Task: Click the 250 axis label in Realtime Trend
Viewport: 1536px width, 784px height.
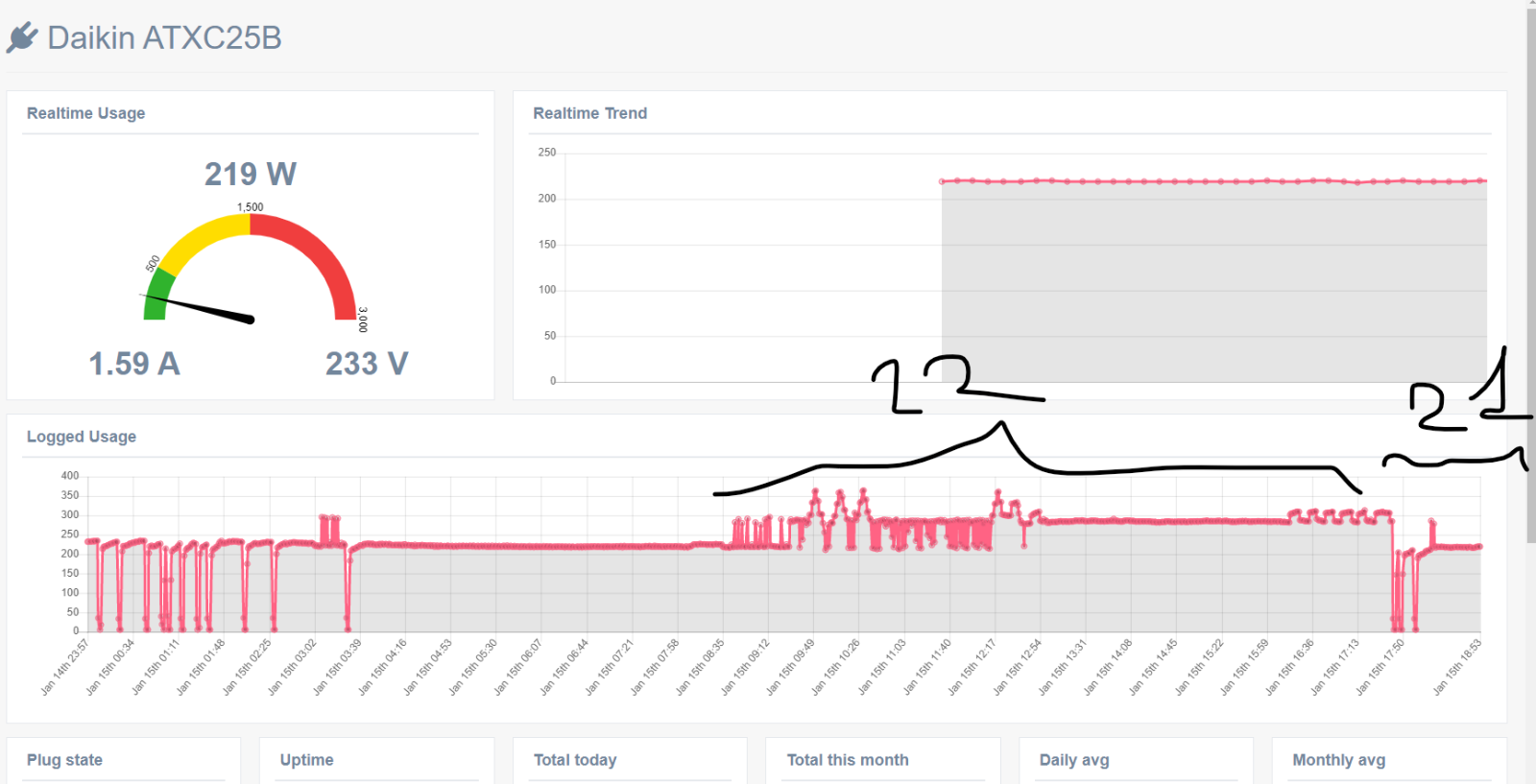Action: click(x=546, y=153)
